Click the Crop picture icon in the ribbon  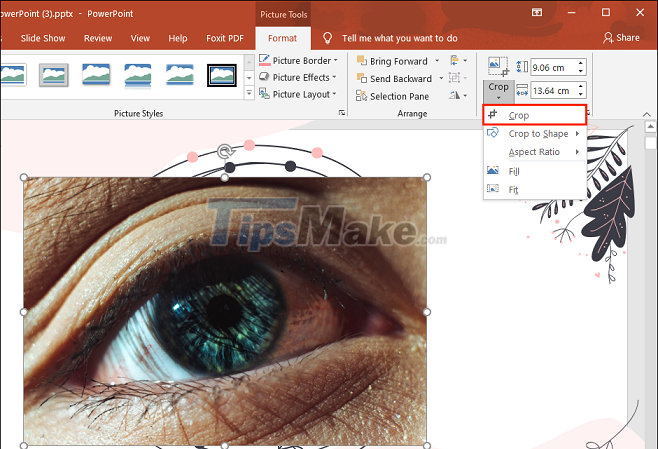[x=498, y=67]
